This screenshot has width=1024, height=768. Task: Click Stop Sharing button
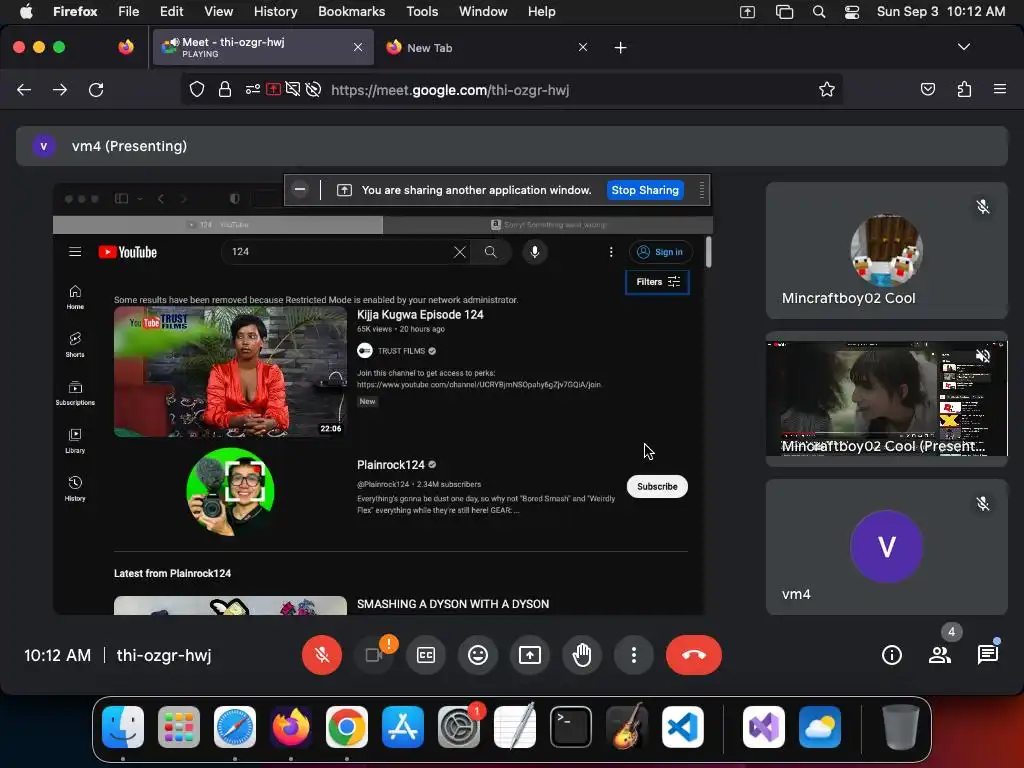(645, 190)
